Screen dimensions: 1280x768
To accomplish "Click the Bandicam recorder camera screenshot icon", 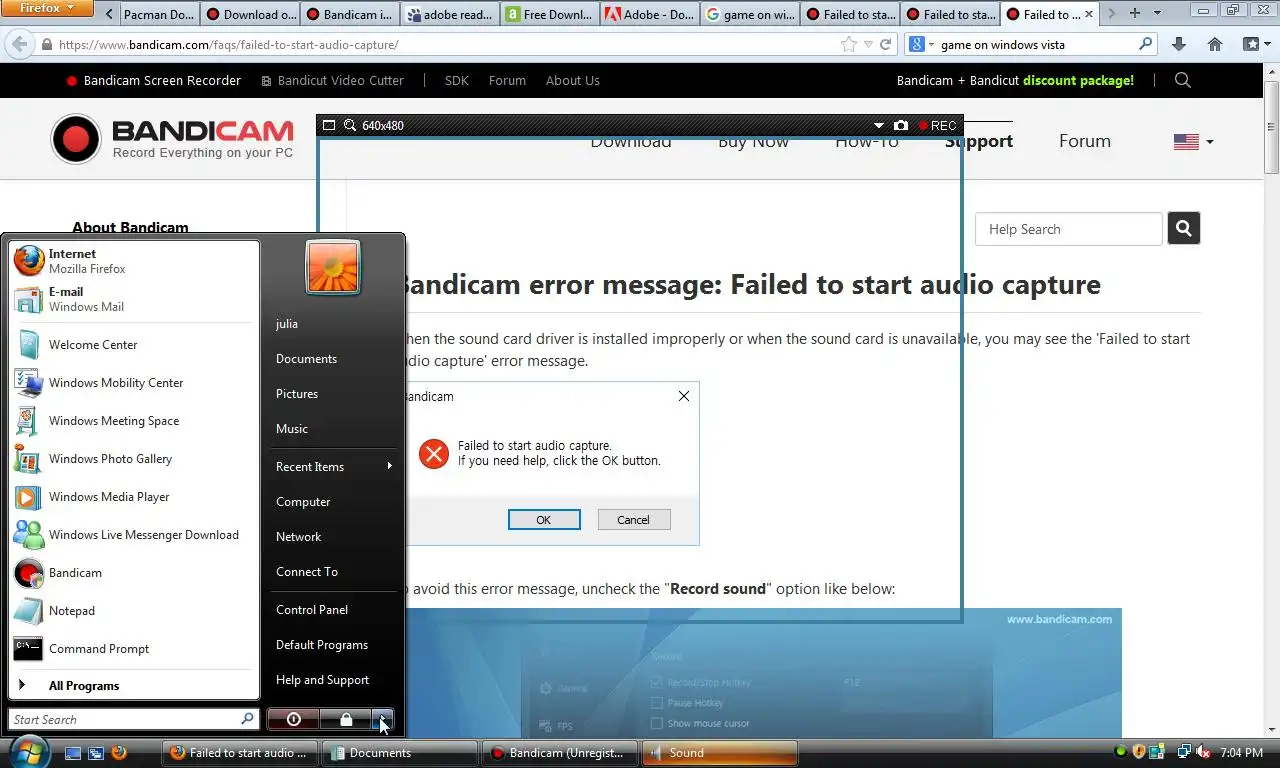I will pos(901,126).
